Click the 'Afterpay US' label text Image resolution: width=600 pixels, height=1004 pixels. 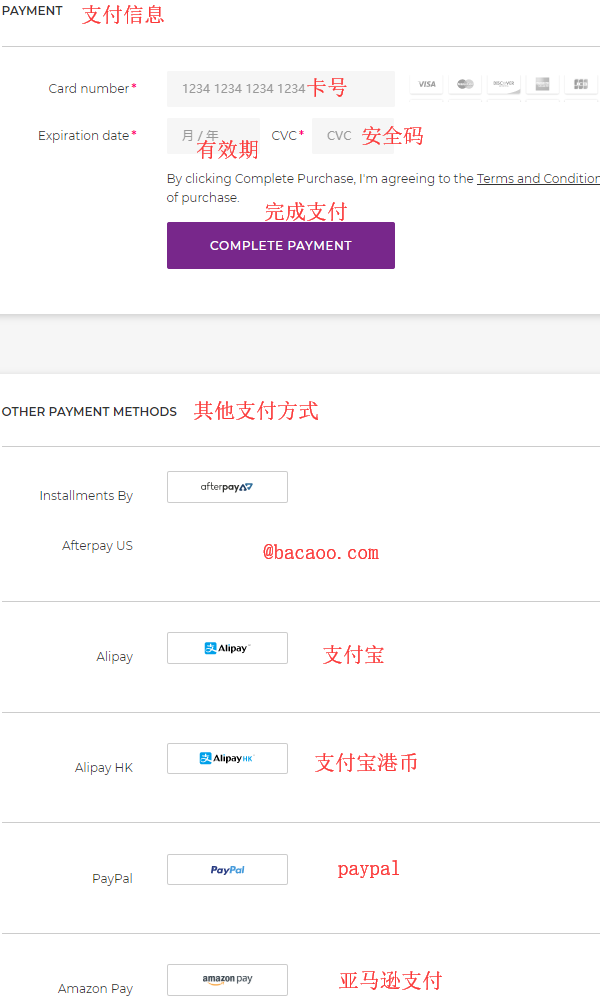point(97,546)
